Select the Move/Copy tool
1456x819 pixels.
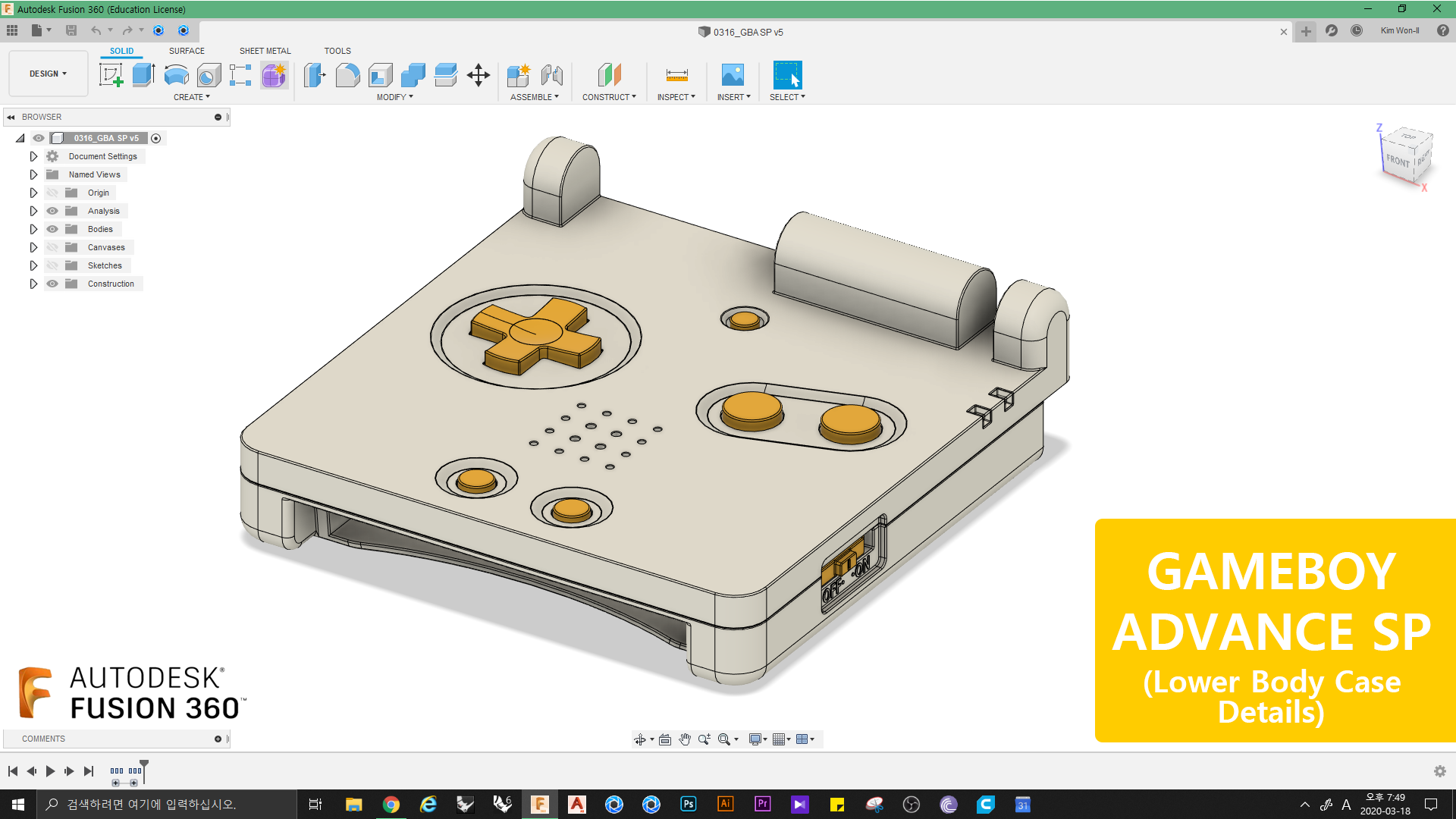(479, 75)
